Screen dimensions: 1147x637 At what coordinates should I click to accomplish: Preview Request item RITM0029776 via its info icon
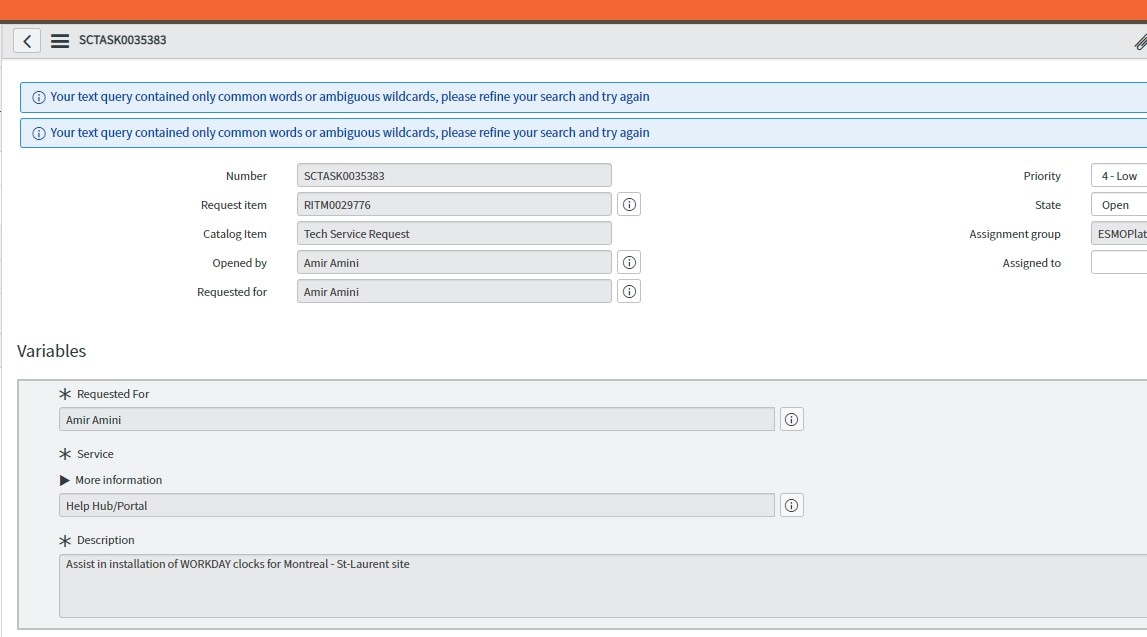629,204
